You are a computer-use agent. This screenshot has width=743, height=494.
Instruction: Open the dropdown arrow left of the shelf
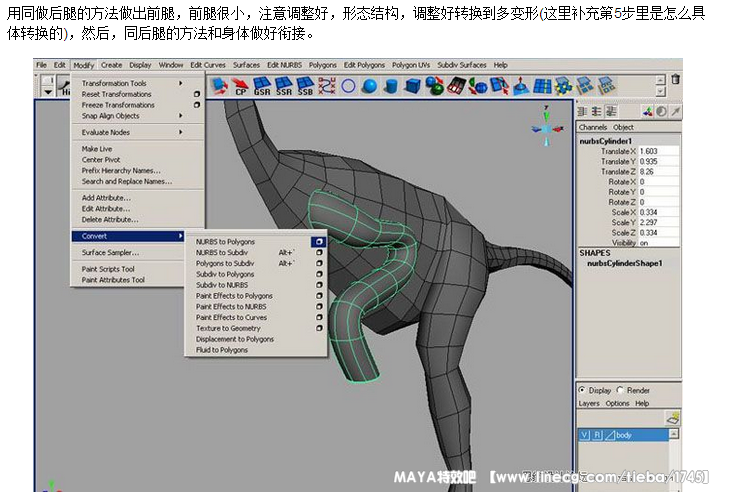(48, 92)
